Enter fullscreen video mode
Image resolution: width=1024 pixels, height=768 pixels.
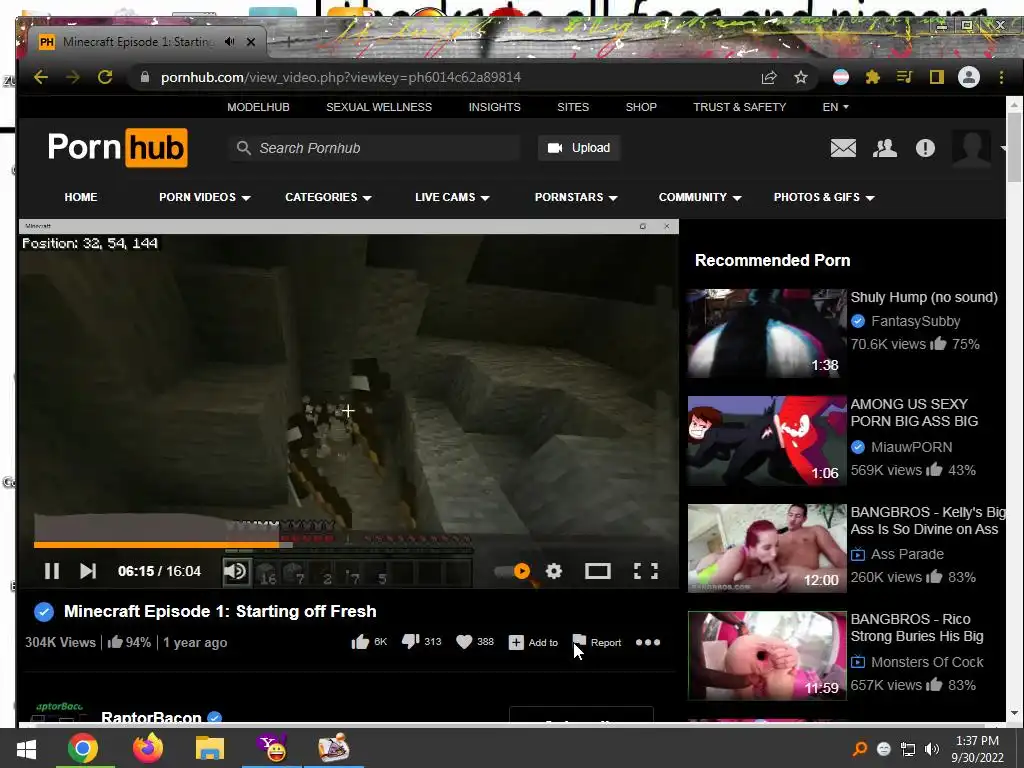(x=646, y=571)
